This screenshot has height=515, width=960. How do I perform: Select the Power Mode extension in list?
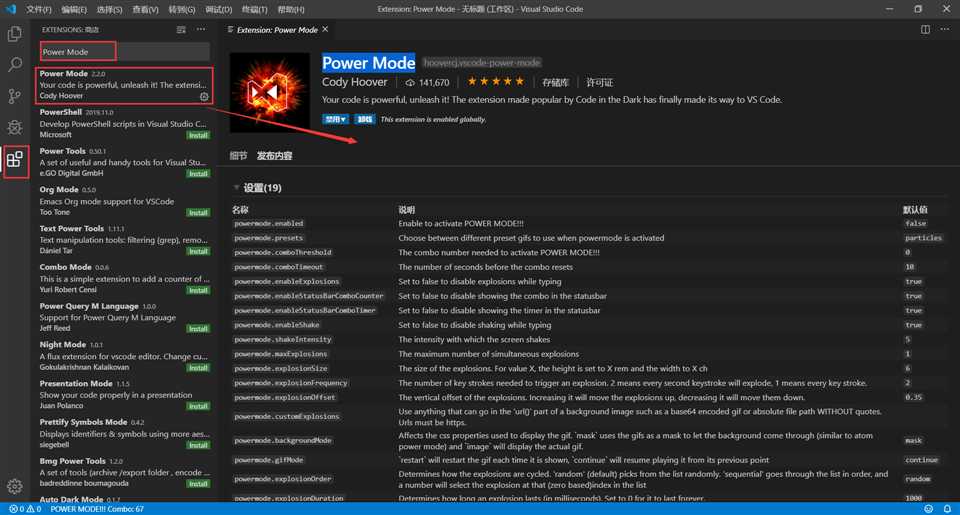tap(124, 85)
